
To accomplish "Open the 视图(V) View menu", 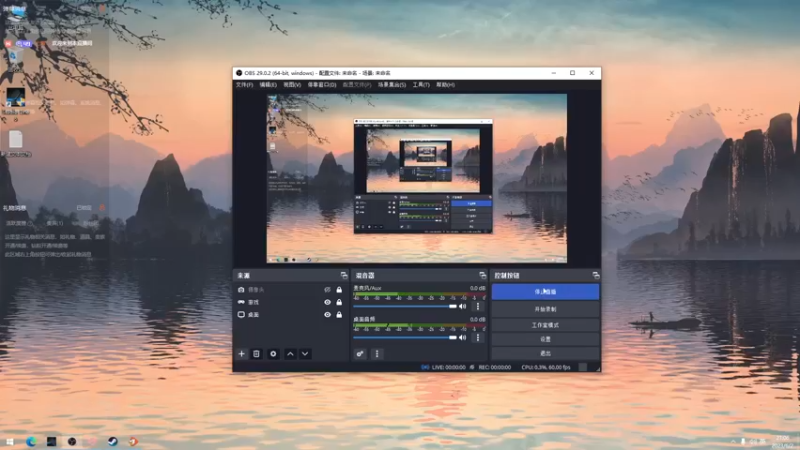I will [292, 85].
